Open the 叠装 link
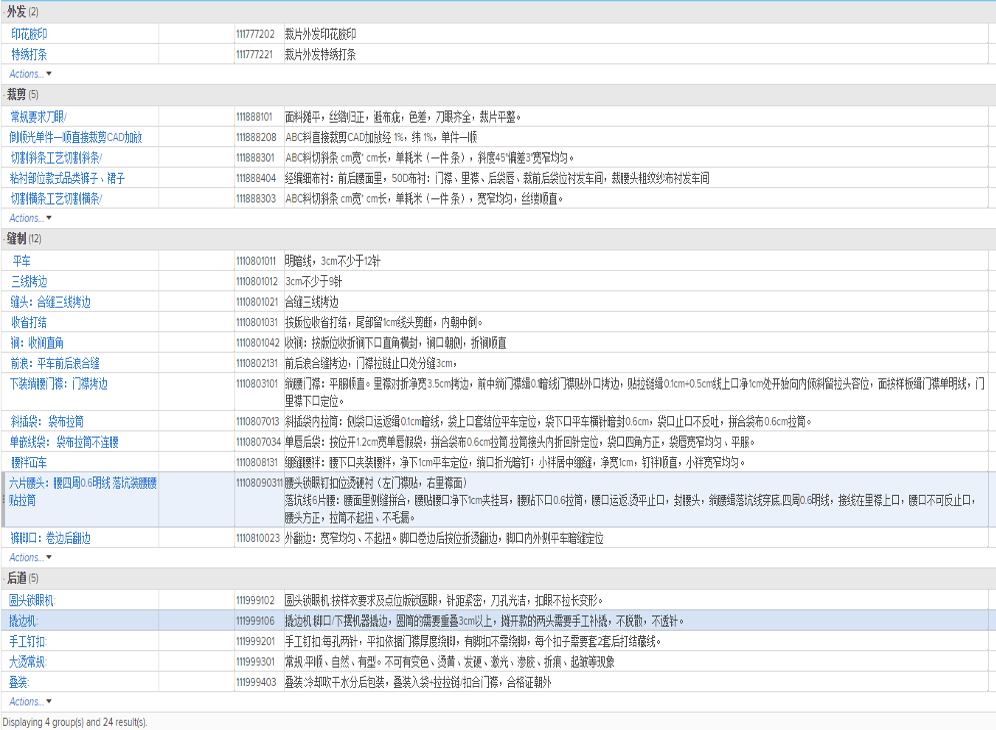 [19, 682]
